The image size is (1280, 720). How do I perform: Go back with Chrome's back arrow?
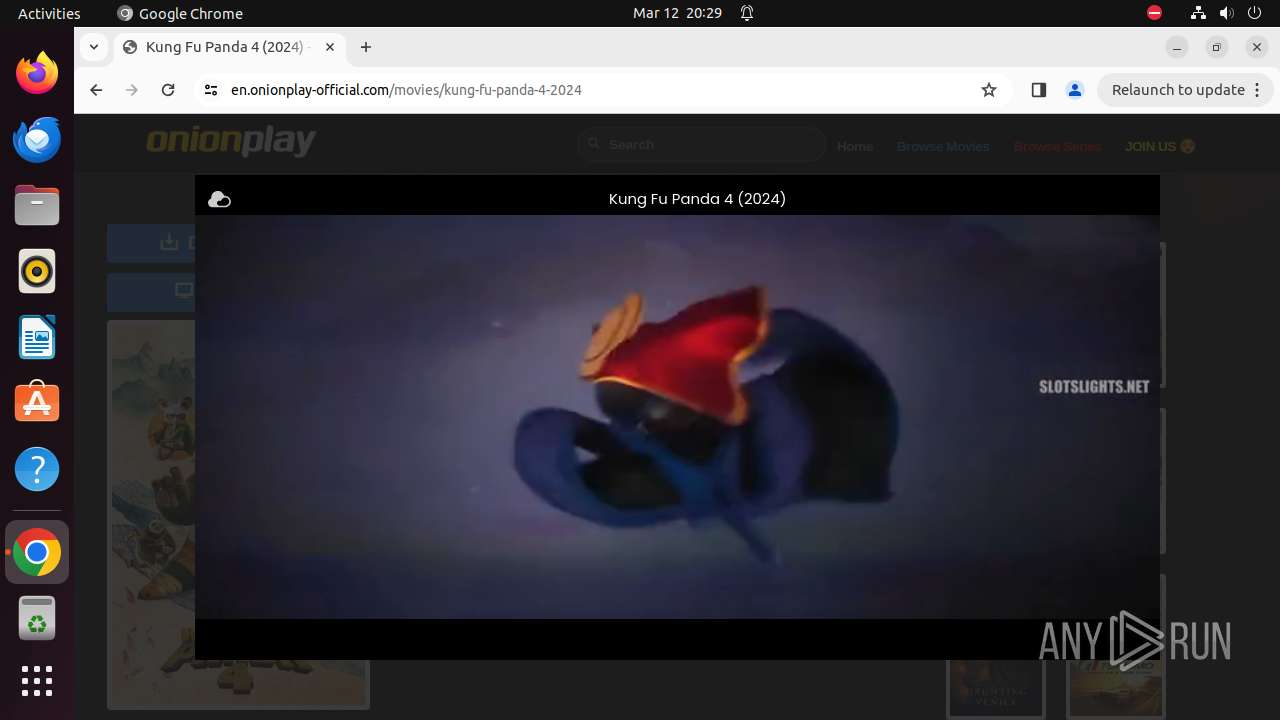96,90
